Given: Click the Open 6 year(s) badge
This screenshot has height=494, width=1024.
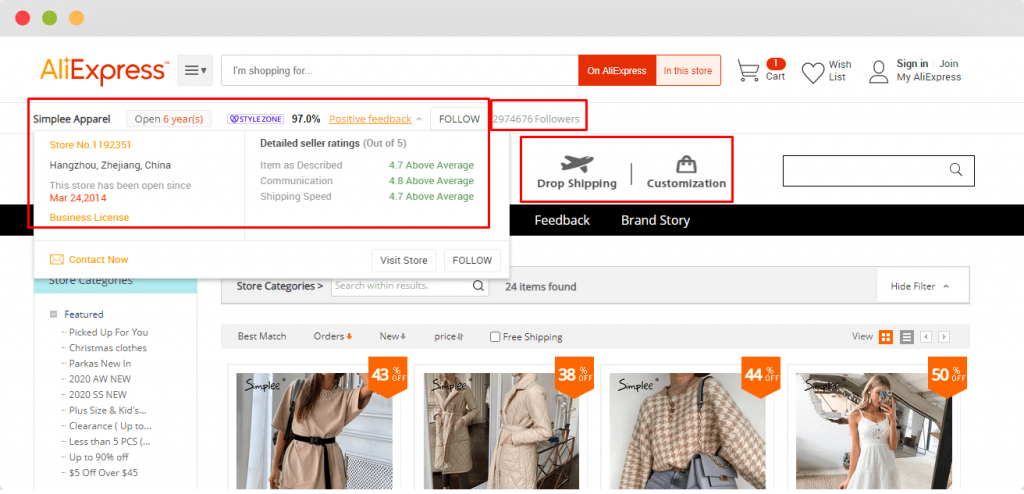Looking at the screenshot, I should click(168, 119).
